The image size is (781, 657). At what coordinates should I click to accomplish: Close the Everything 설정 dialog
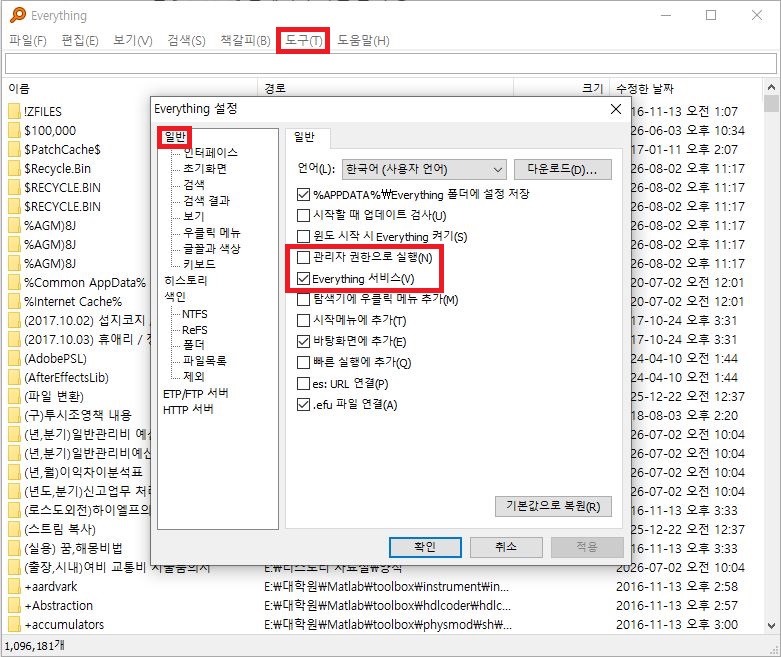tap(616, 109)
